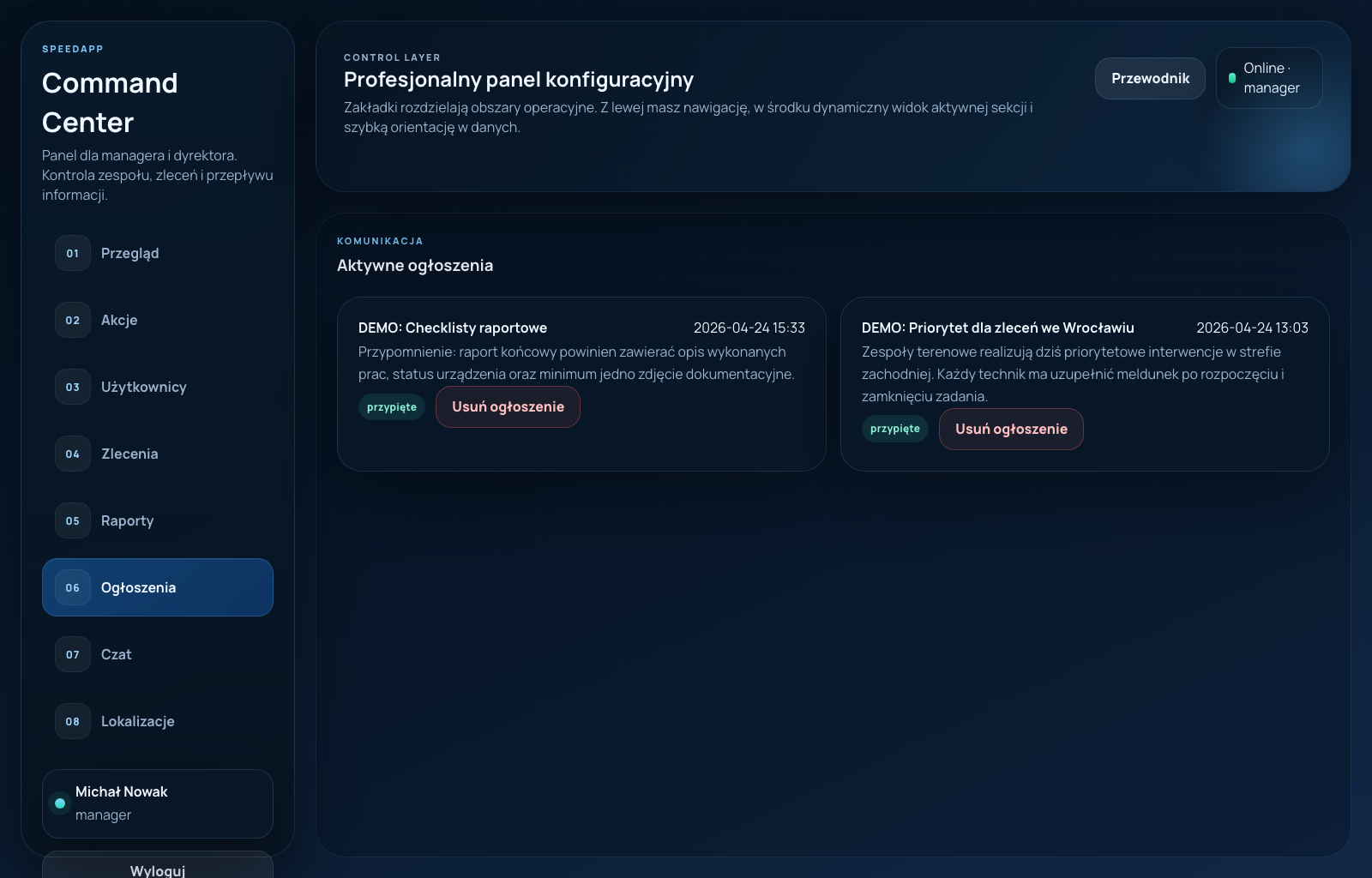Open Zlecenia using icon 04

[x=72, y=454]
